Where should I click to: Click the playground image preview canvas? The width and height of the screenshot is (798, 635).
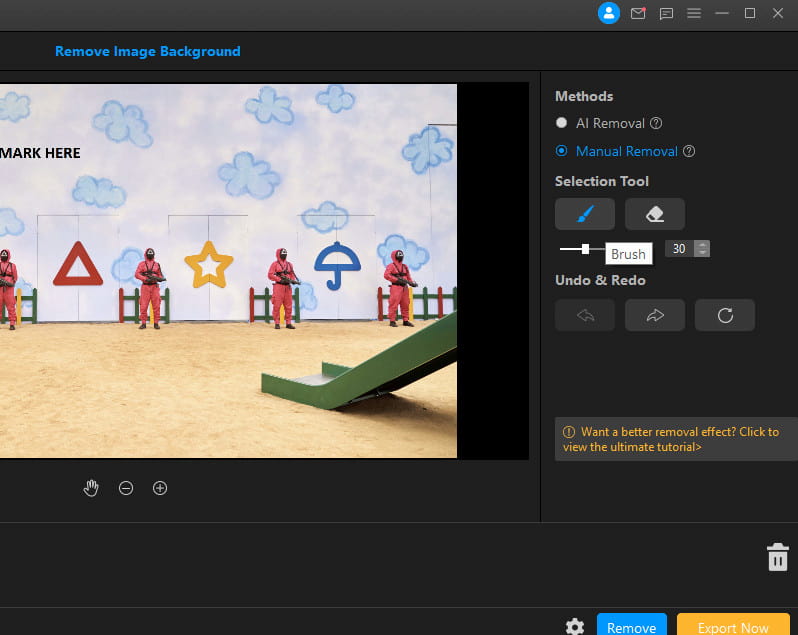[x=228, y=271]
